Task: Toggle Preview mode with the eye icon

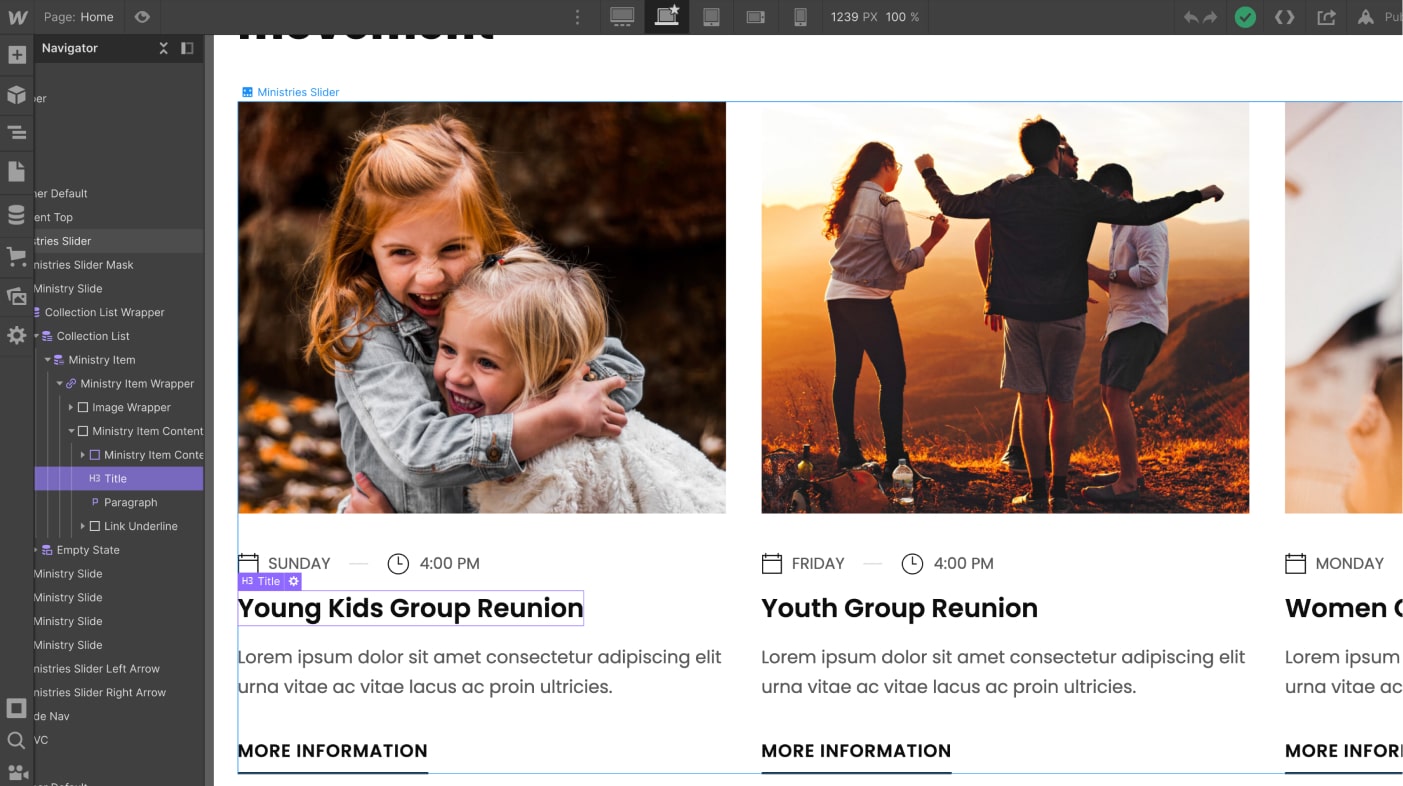Action: tap(141, 16)
